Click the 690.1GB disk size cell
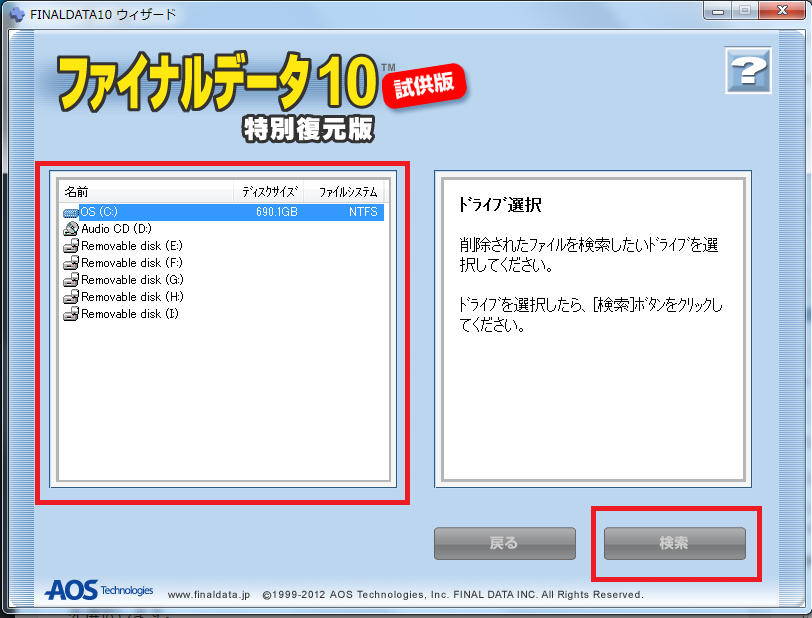 coord(277,212)
